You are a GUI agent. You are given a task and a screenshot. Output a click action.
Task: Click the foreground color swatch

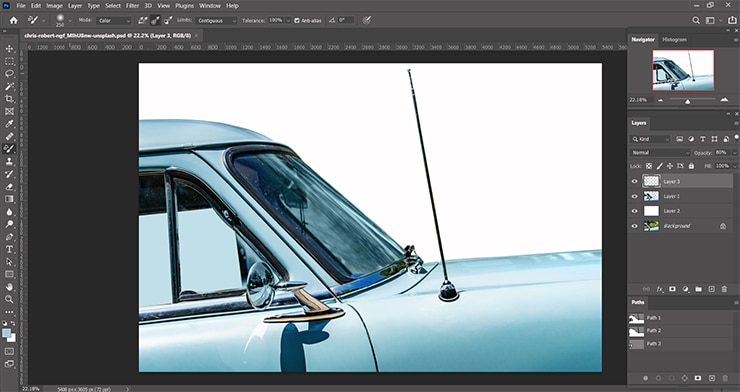[7, 334]
